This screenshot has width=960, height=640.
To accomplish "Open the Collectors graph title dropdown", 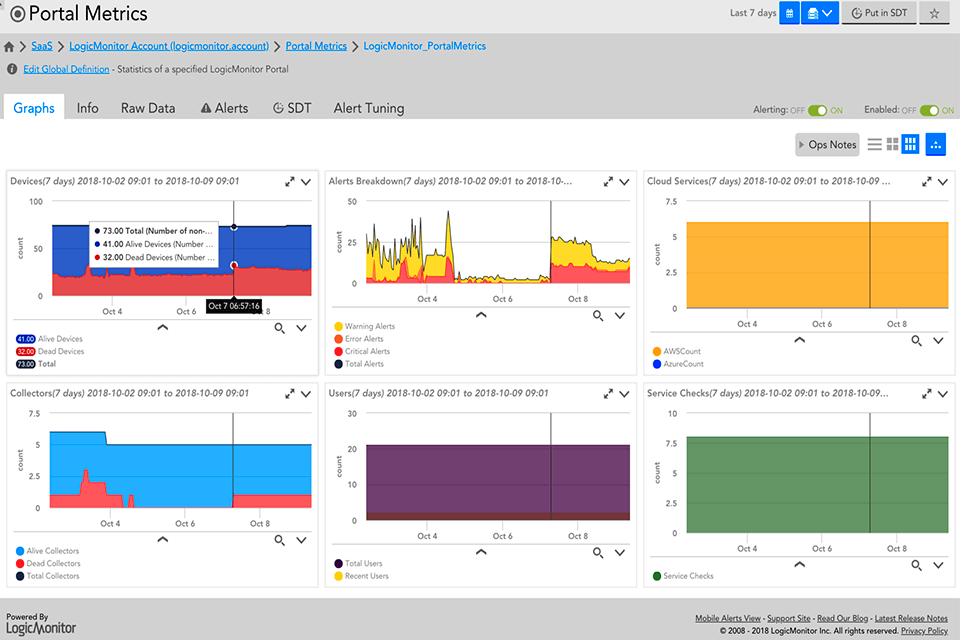I will (306, 394).
